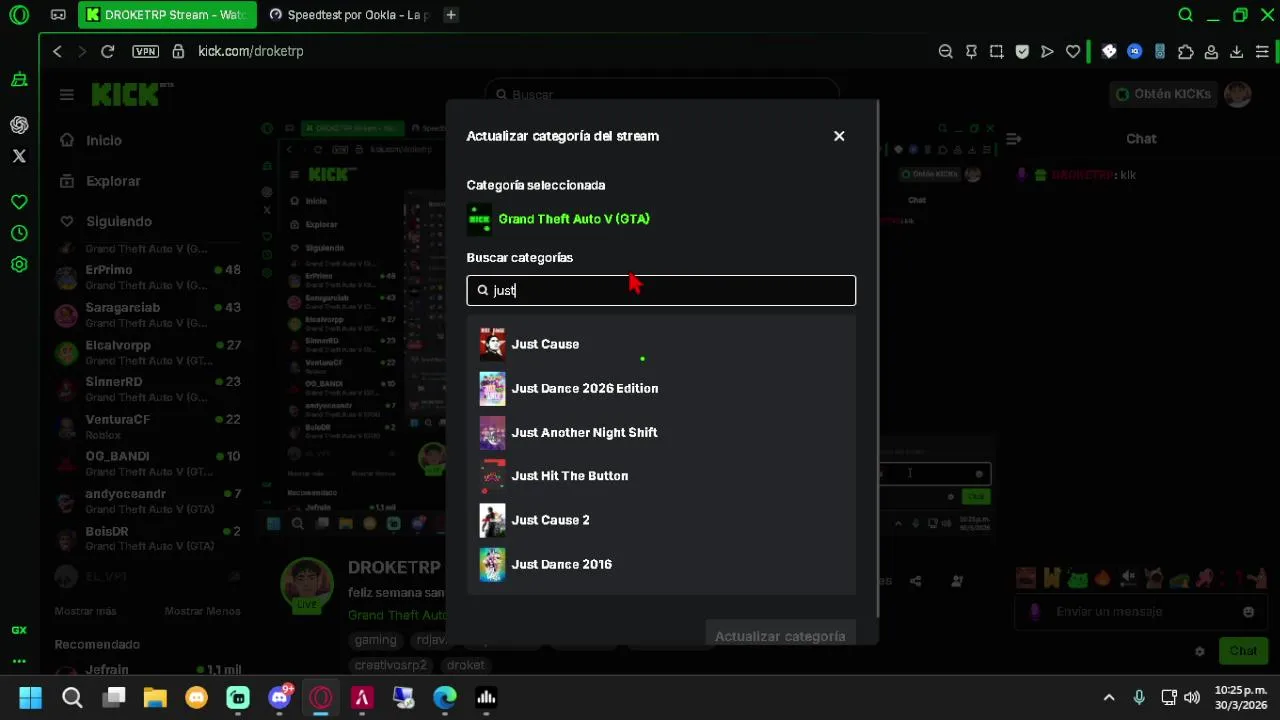1280x720 pixels.
Task: Select Just Cause 2 category result
Action: click(x=661, y=520)
